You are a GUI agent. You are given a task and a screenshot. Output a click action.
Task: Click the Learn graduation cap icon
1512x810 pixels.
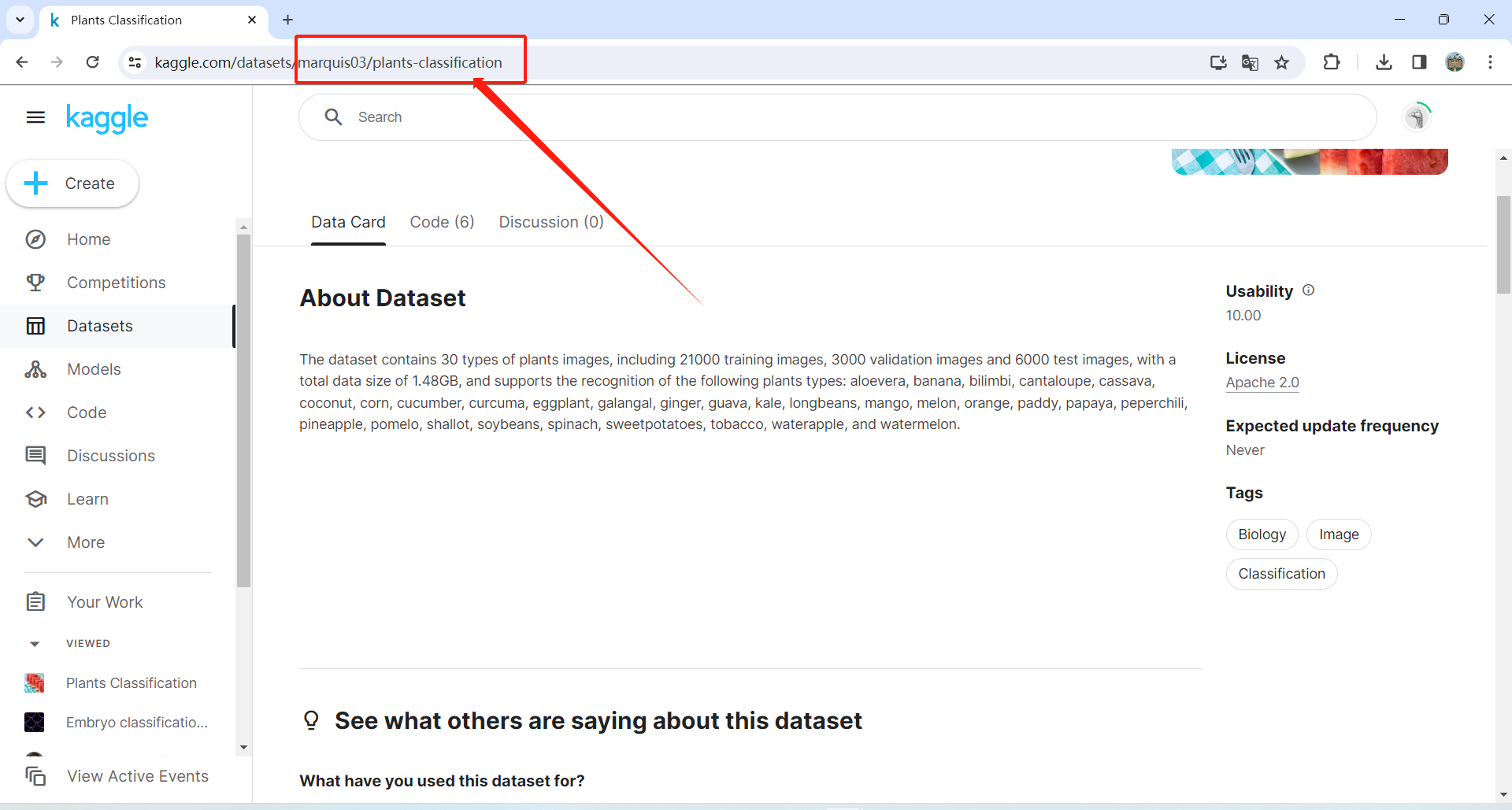pos(35,499)
